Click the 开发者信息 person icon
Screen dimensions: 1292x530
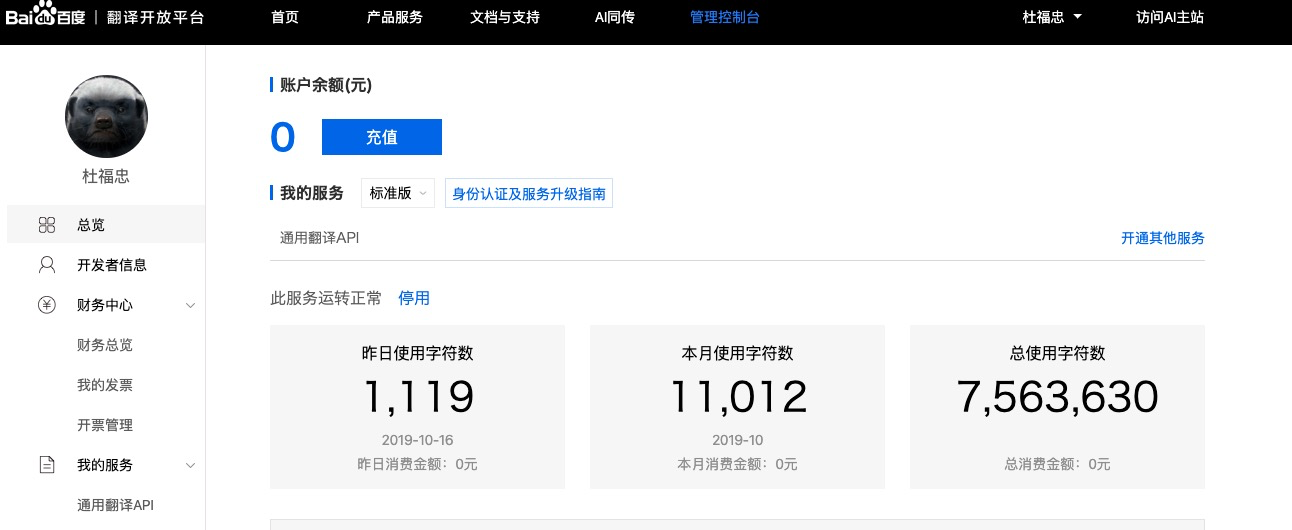(47, 265)
